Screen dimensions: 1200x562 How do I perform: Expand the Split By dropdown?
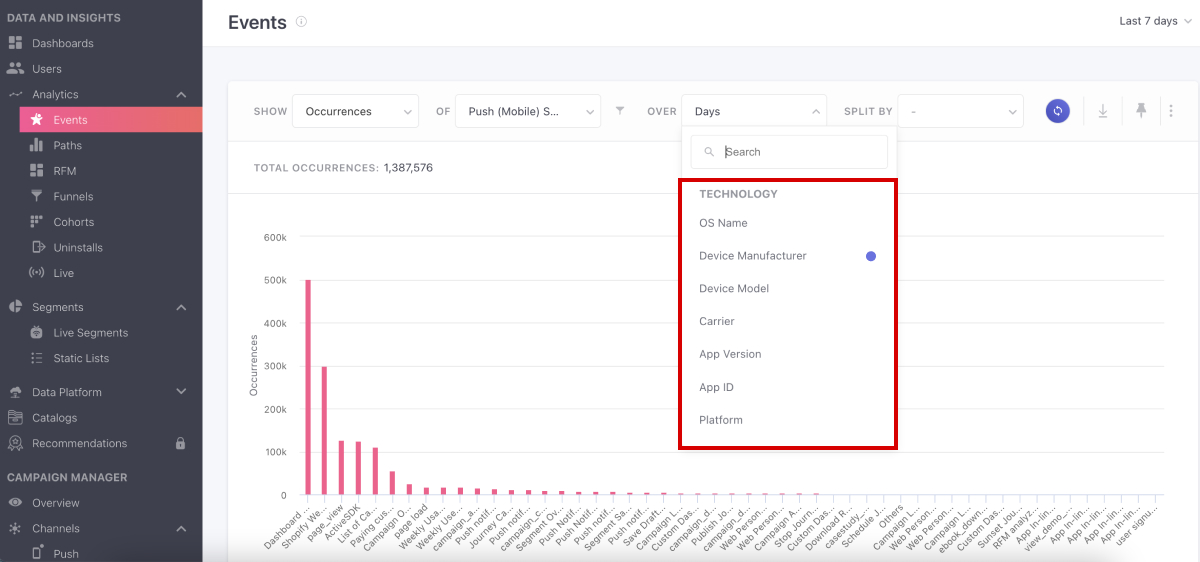(x=960, y=112)
